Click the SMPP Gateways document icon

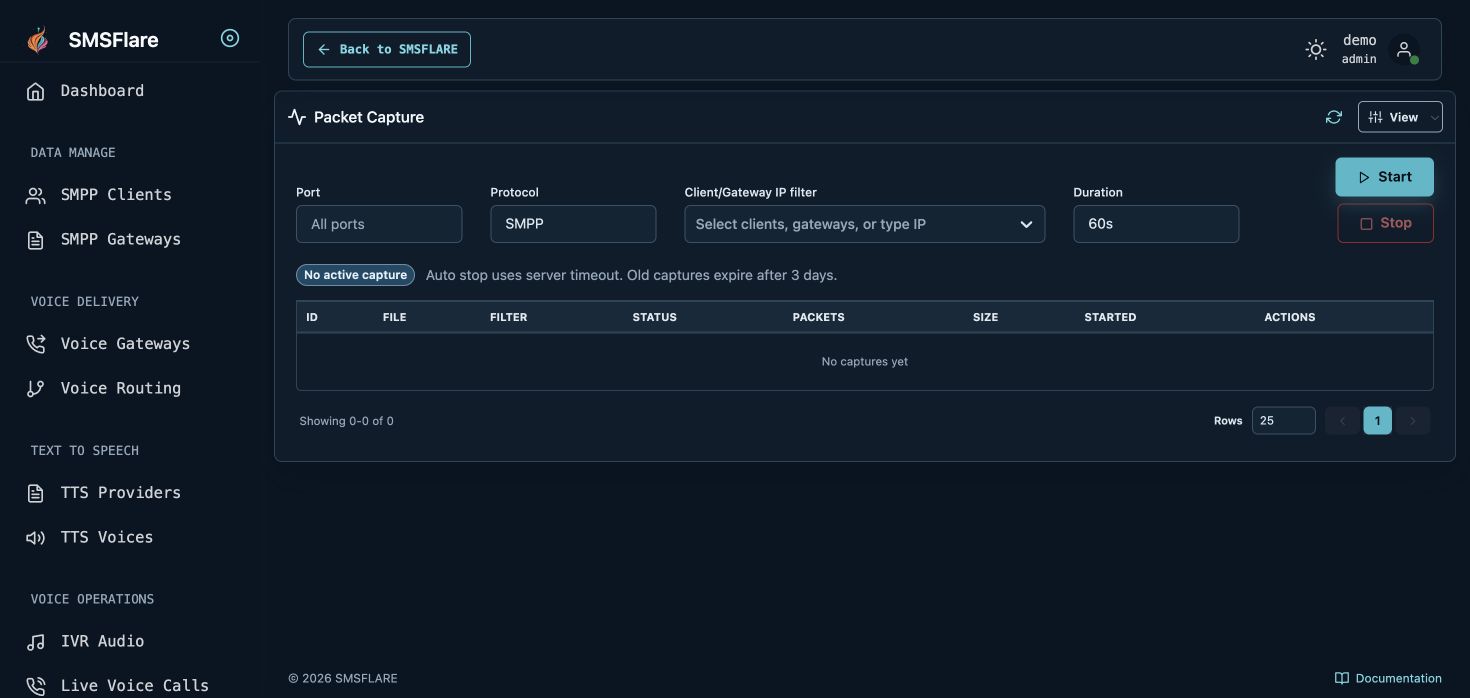pyautogui.click(x=36, y=240)
